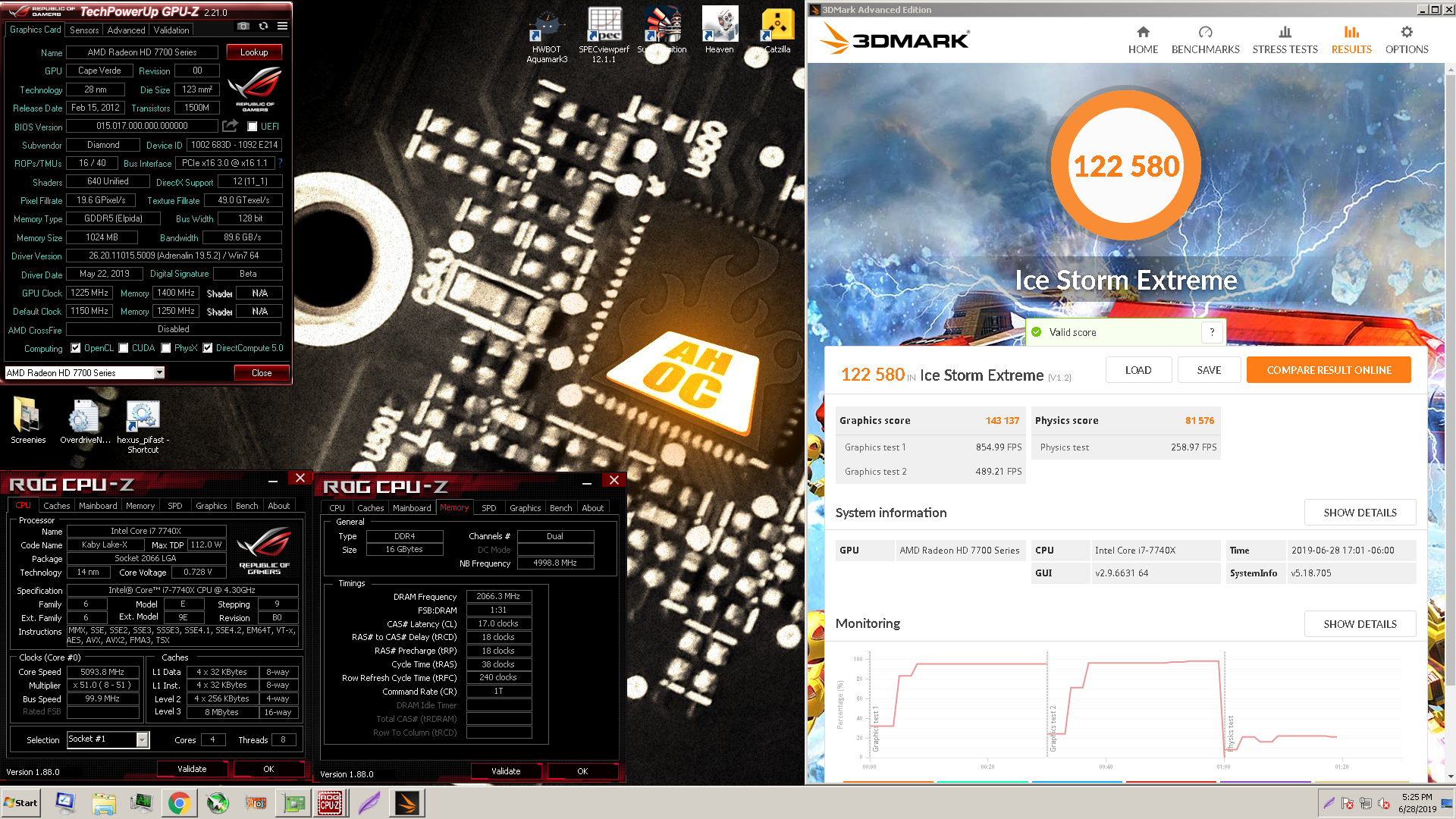Screen dimensions: 1456x819
Task: Switch to the Sensors tab in GPU-Z
Action: point(84,30)
